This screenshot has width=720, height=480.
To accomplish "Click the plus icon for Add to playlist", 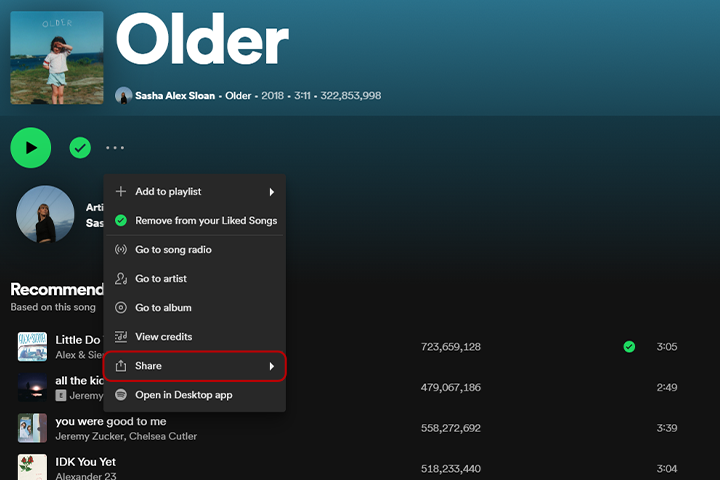I will click(x=121, y=192).
